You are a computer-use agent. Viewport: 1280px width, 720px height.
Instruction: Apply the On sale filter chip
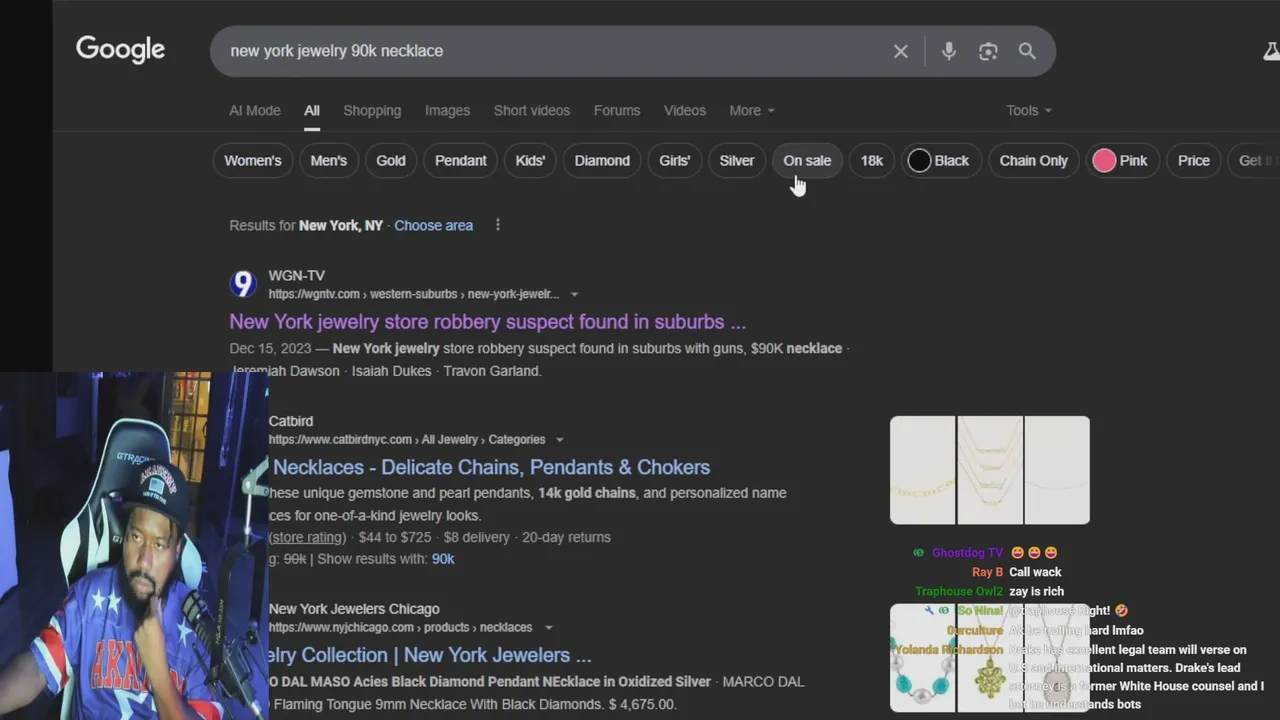[807, 160]
